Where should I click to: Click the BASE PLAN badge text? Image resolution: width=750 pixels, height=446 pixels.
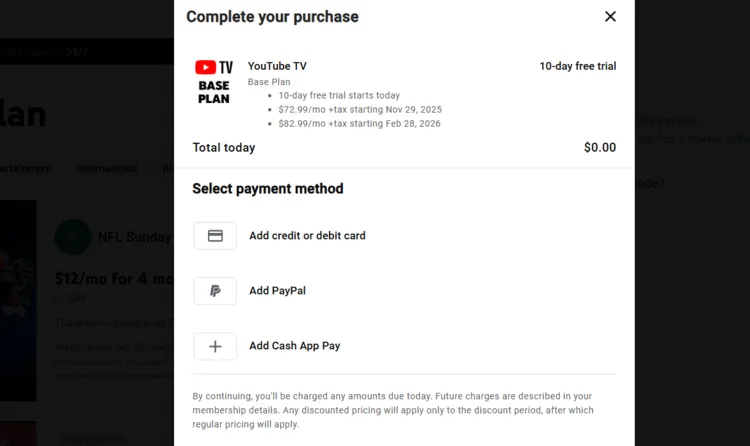tap(214, 92)
